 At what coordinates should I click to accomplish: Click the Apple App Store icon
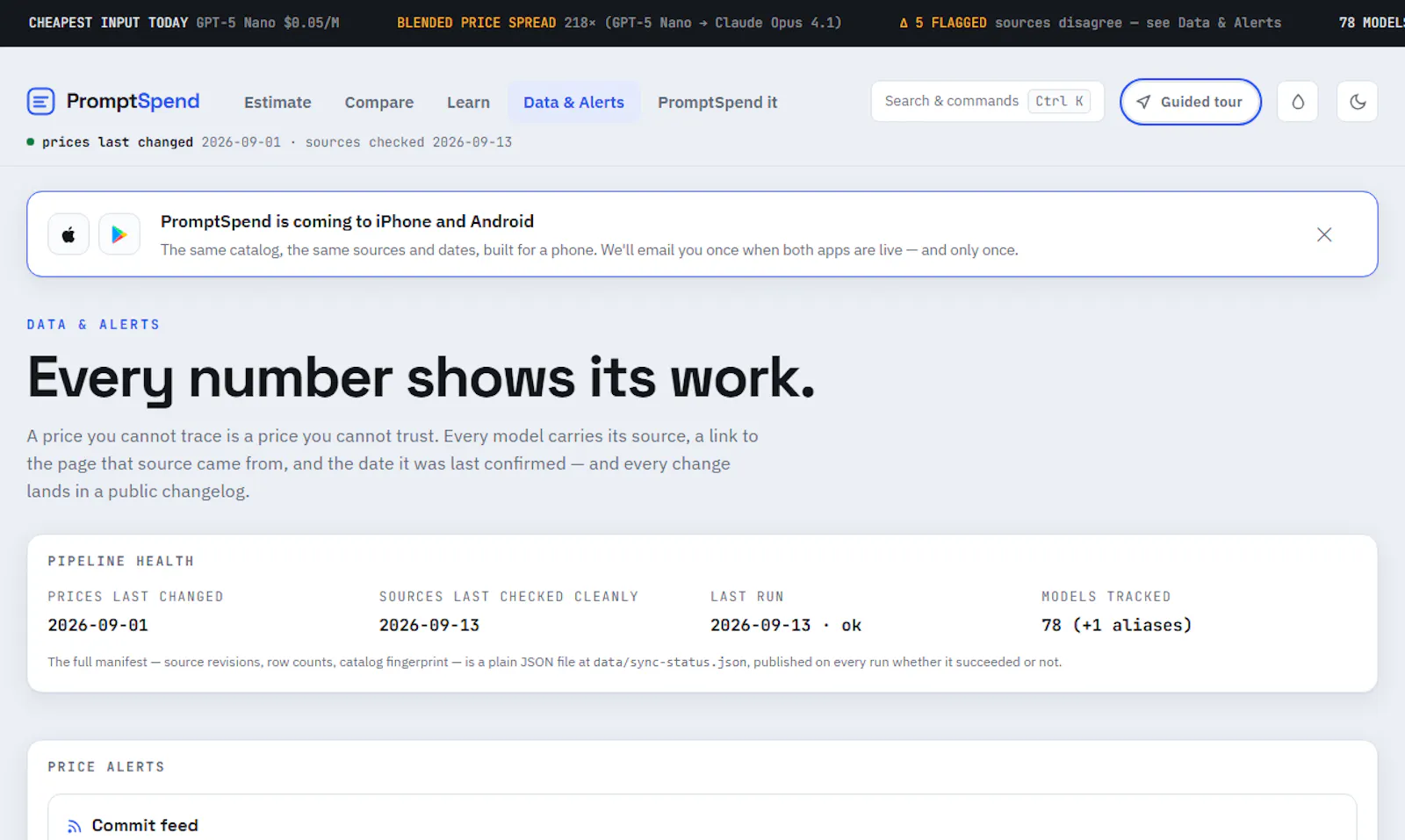(x=68, y=234)
